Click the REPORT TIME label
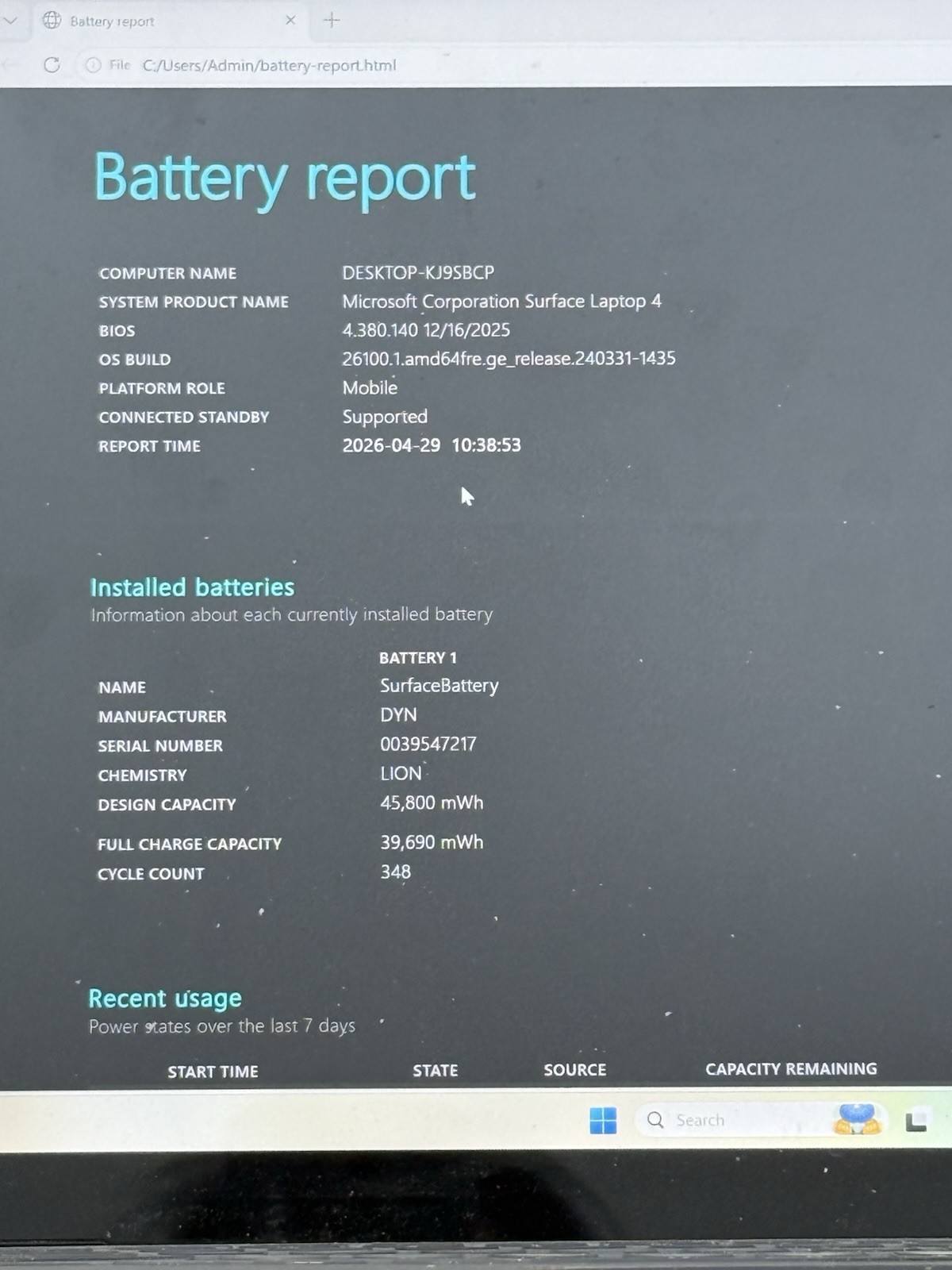952x1270 pixels. click(149, 446)
